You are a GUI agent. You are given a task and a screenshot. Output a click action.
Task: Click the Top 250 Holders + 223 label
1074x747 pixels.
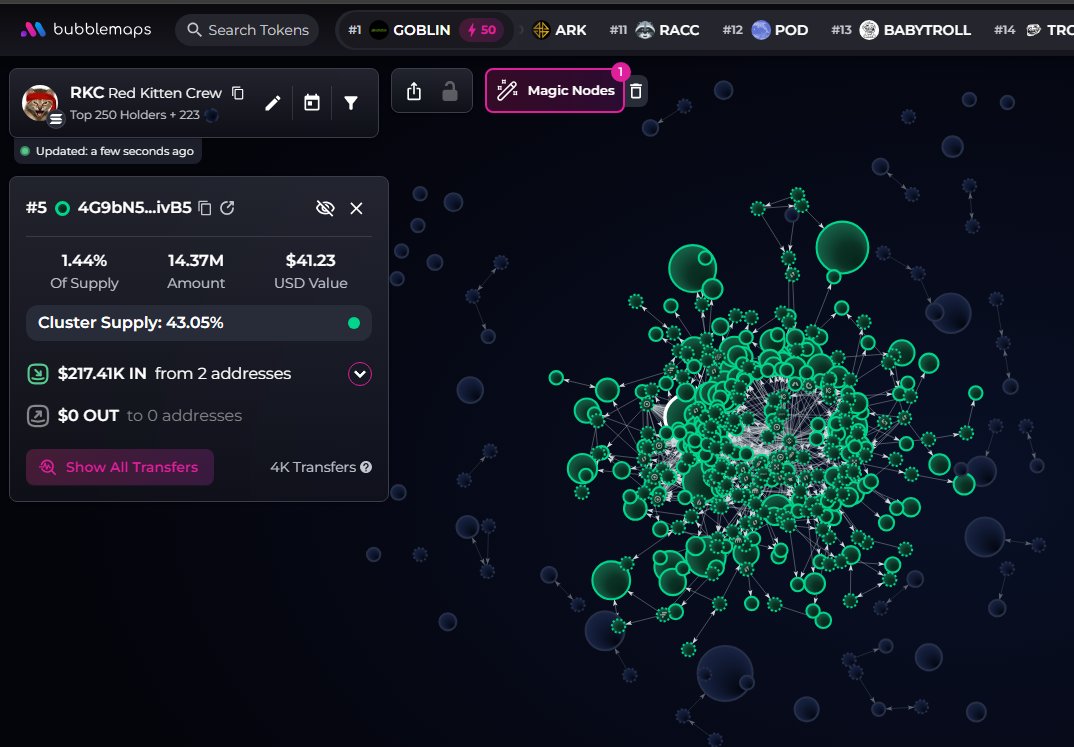click(x=134, y=114)
